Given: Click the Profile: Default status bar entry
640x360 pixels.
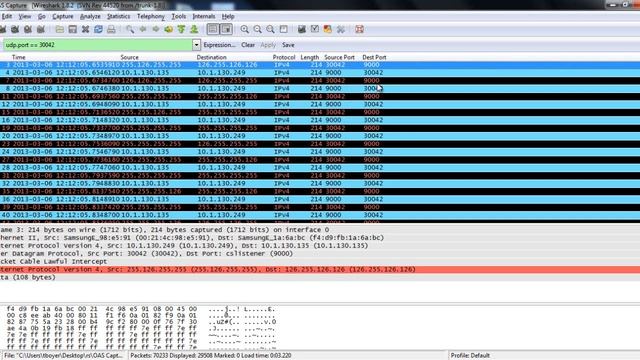Looking at the screenshot, I should [470, 356].
